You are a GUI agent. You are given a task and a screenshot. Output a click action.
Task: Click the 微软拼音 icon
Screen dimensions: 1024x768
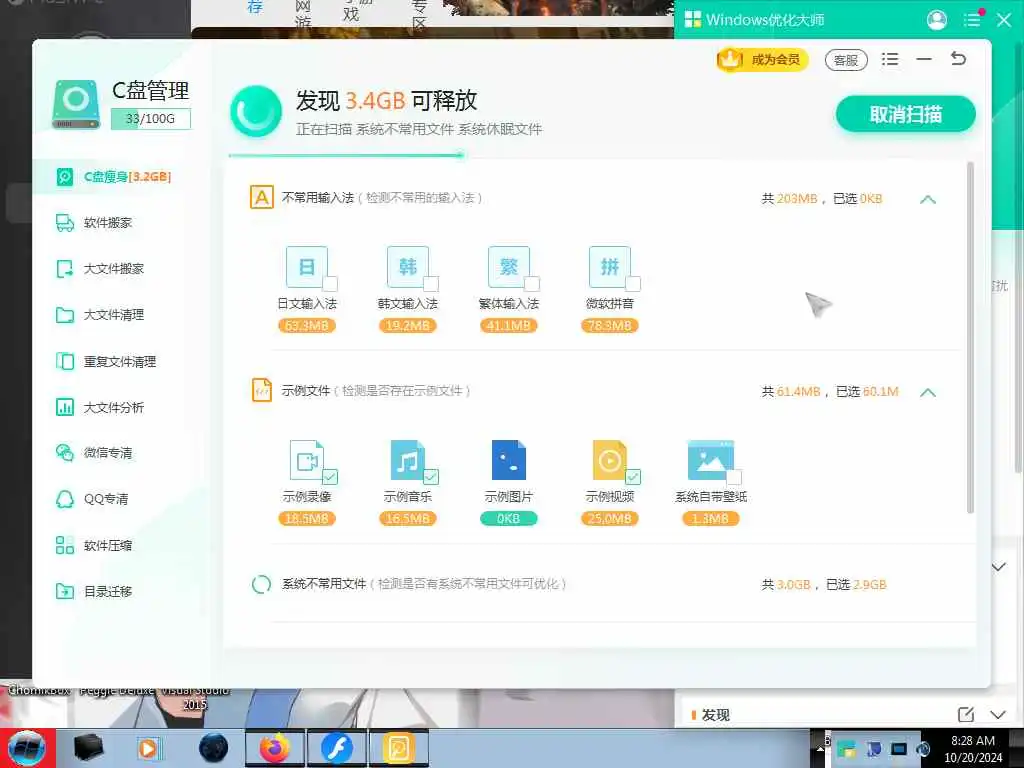click(609, 266)
